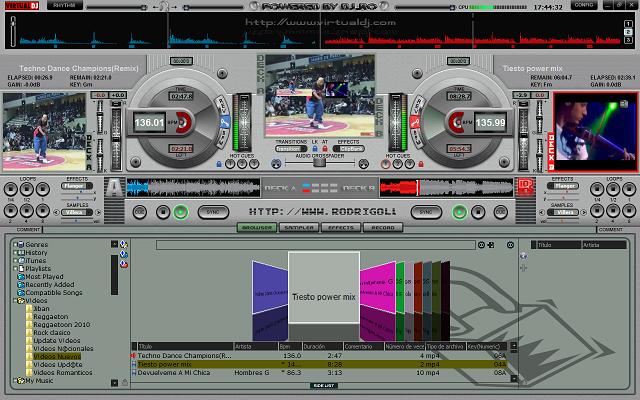Select Techno Dance Champions track row
The image size is (640, 400).
pyautogui.click(x=319, y=356)
